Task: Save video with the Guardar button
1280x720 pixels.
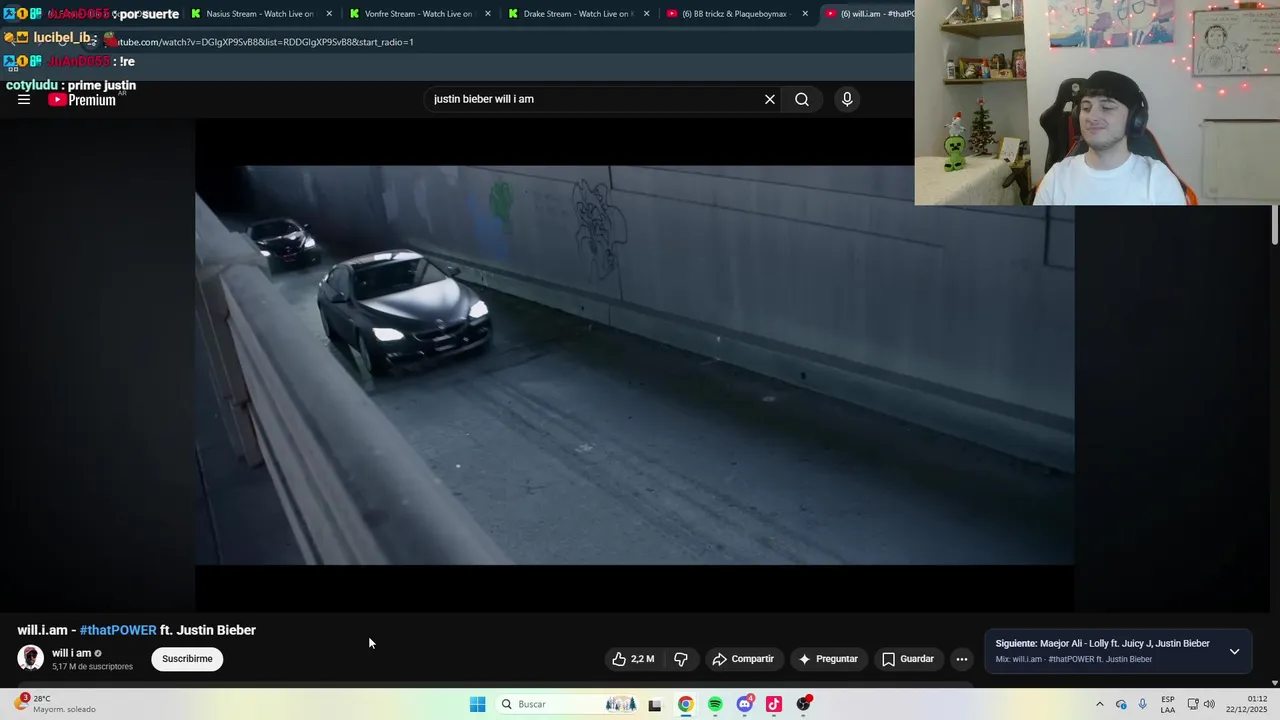Action: [908, 659]
